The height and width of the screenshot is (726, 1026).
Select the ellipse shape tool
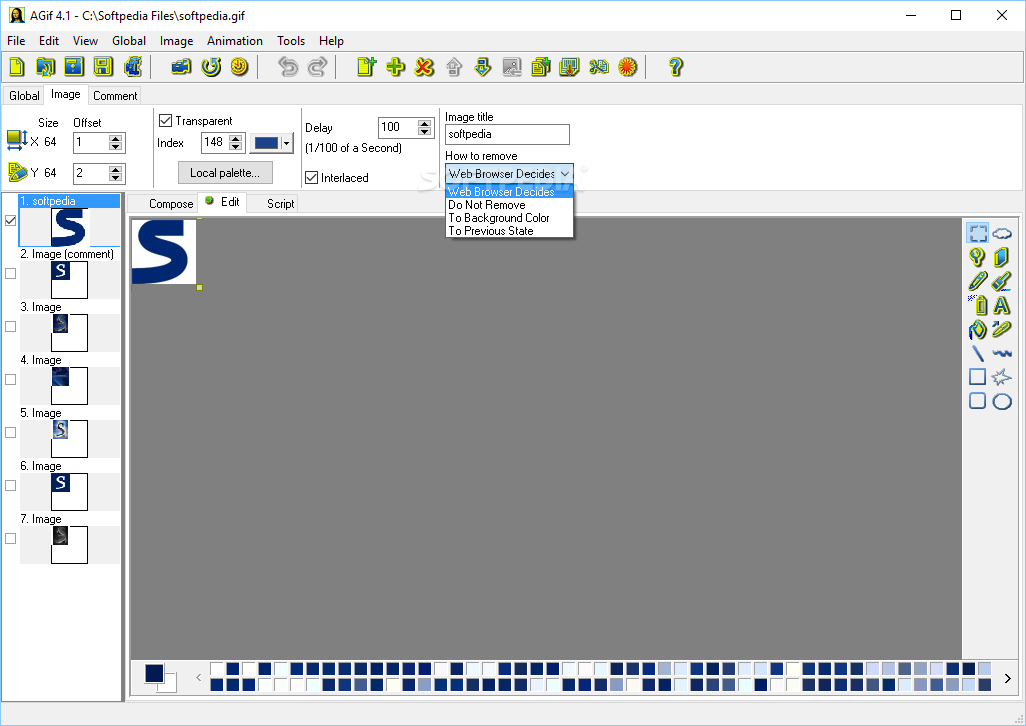pos(1002,401)
